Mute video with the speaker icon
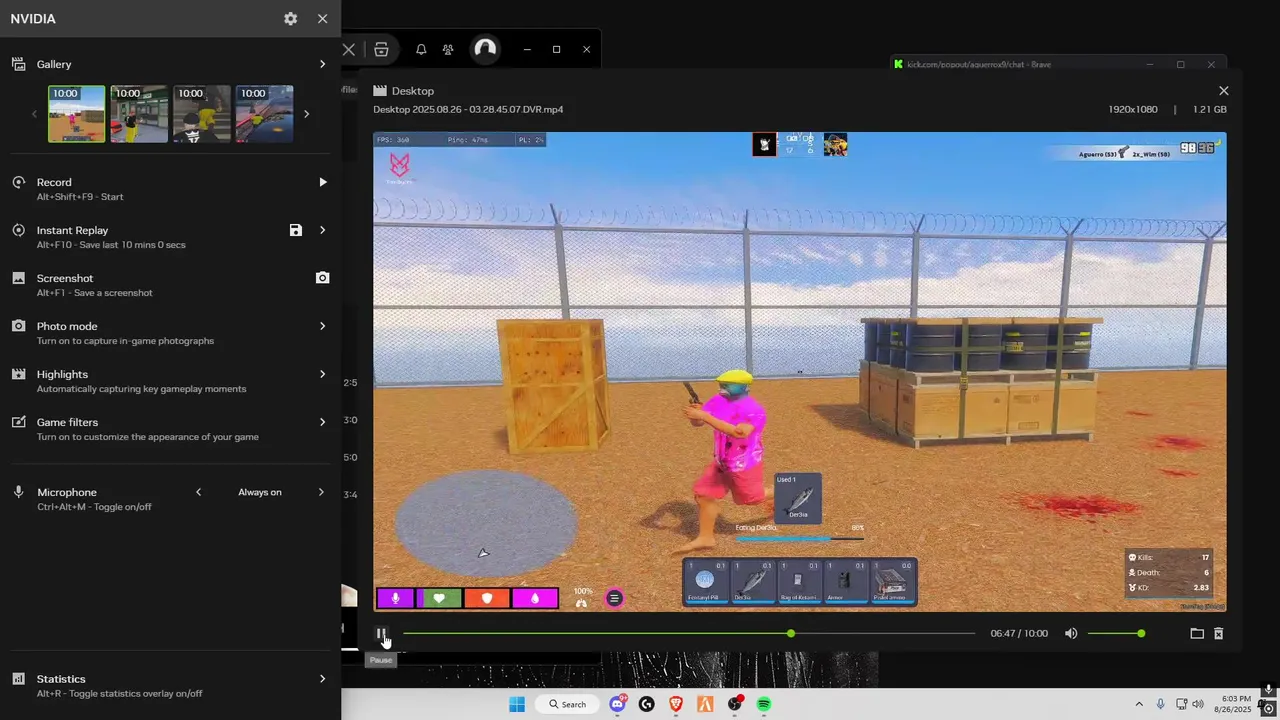This screenshot has width=1280, height=720. 1071,634
